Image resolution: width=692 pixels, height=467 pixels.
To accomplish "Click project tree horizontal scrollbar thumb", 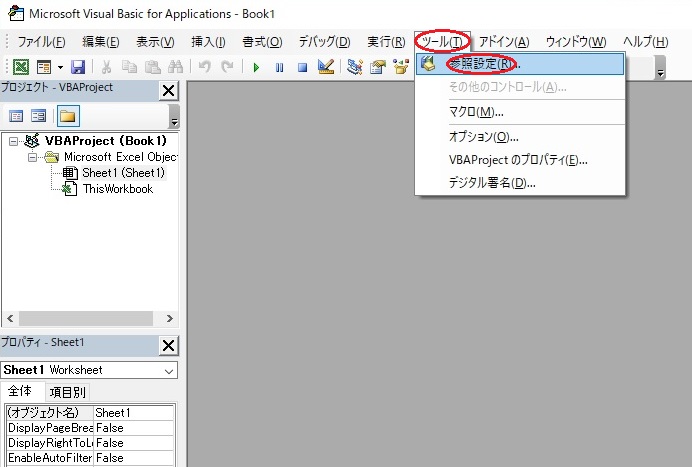I will (86, 318).
